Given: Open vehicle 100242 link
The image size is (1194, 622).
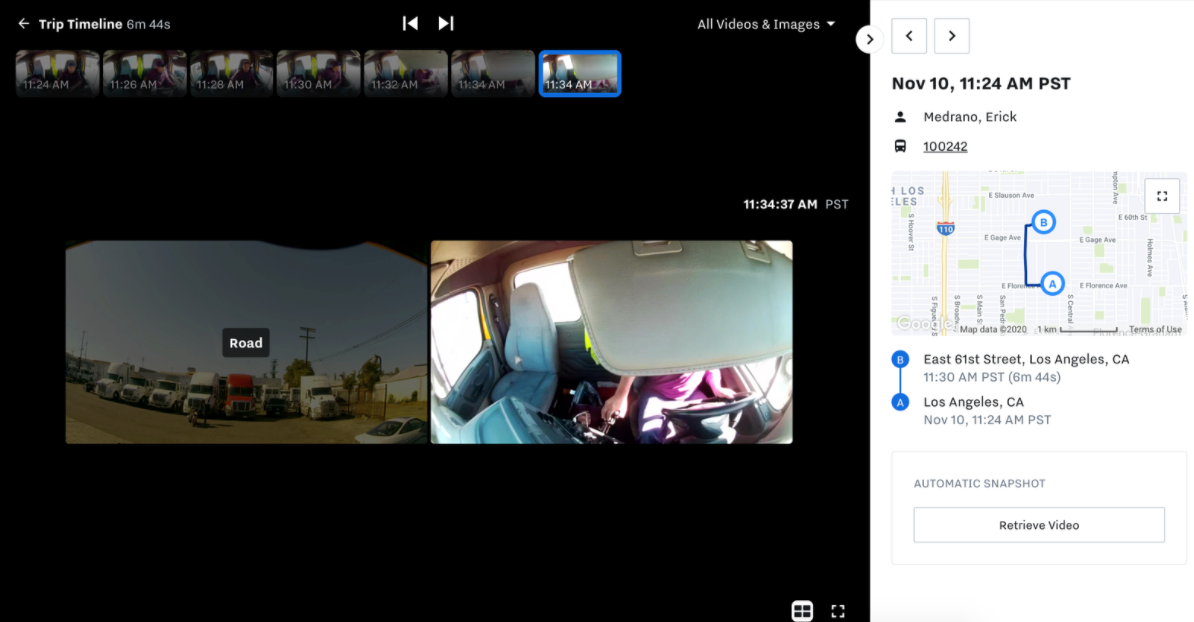Looking at the screenshot, I should [945, 146].
